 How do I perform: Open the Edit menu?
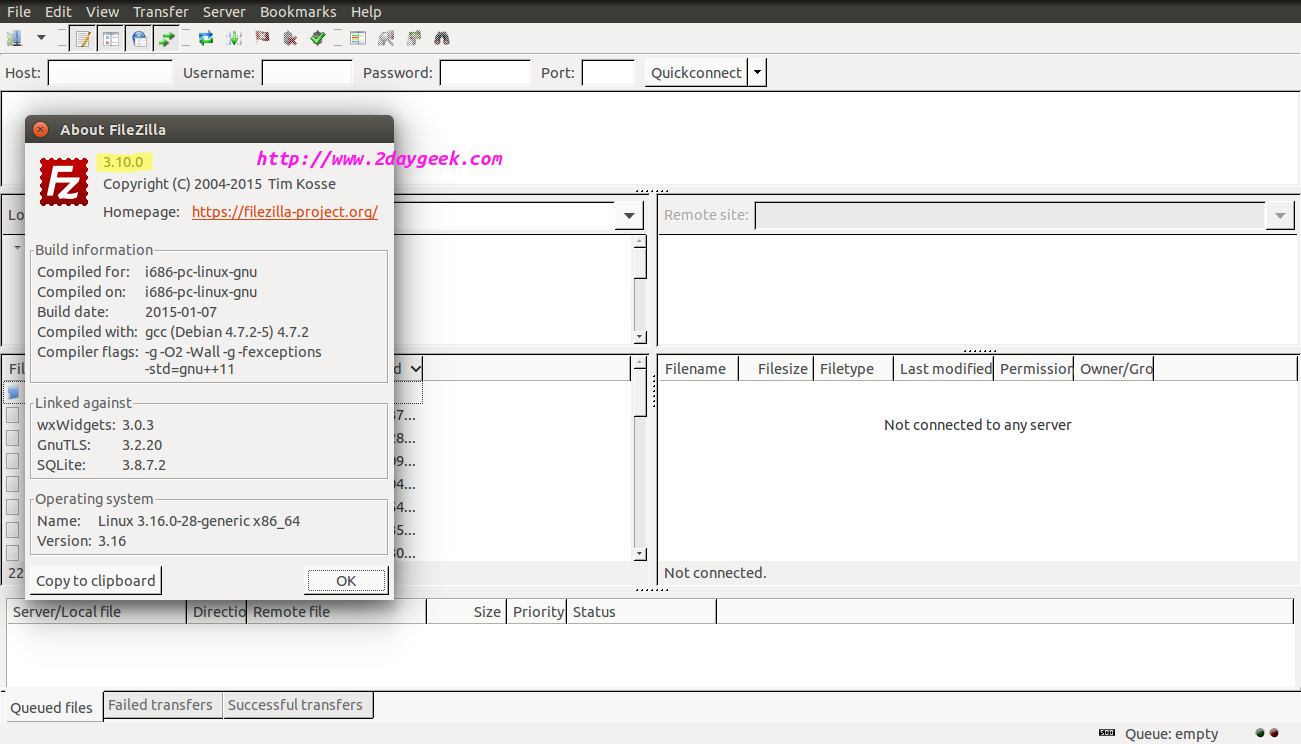(x=58, y=12)
